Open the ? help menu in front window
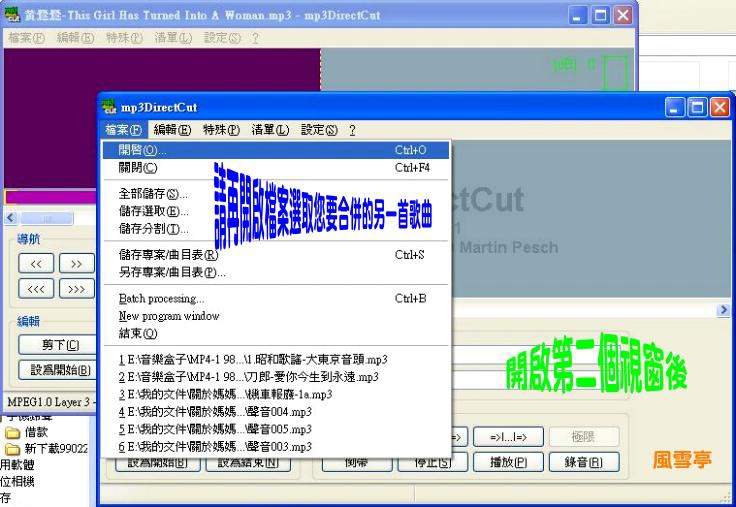Viewport: 736px width, 507px height. [352, 130]
